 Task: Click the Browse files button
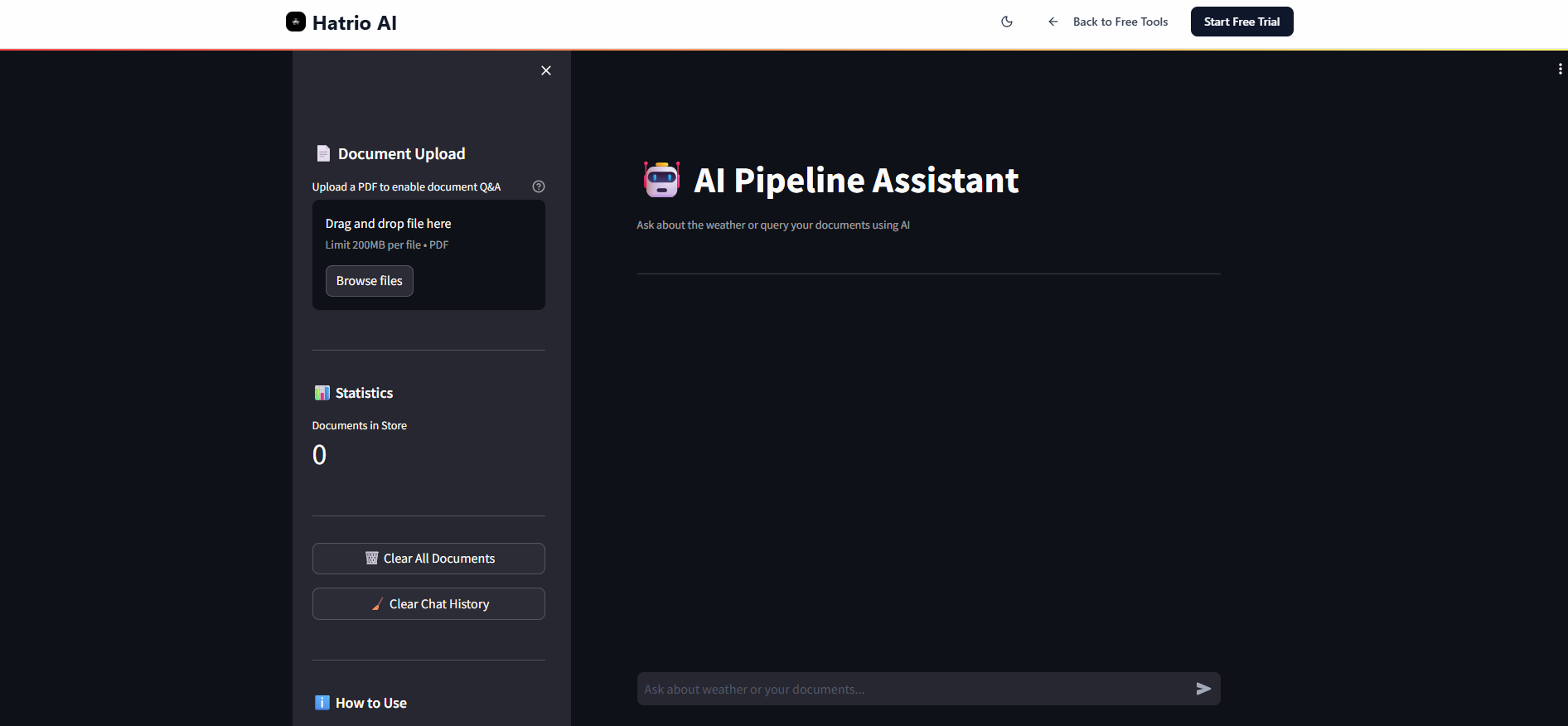click(370, 281)
